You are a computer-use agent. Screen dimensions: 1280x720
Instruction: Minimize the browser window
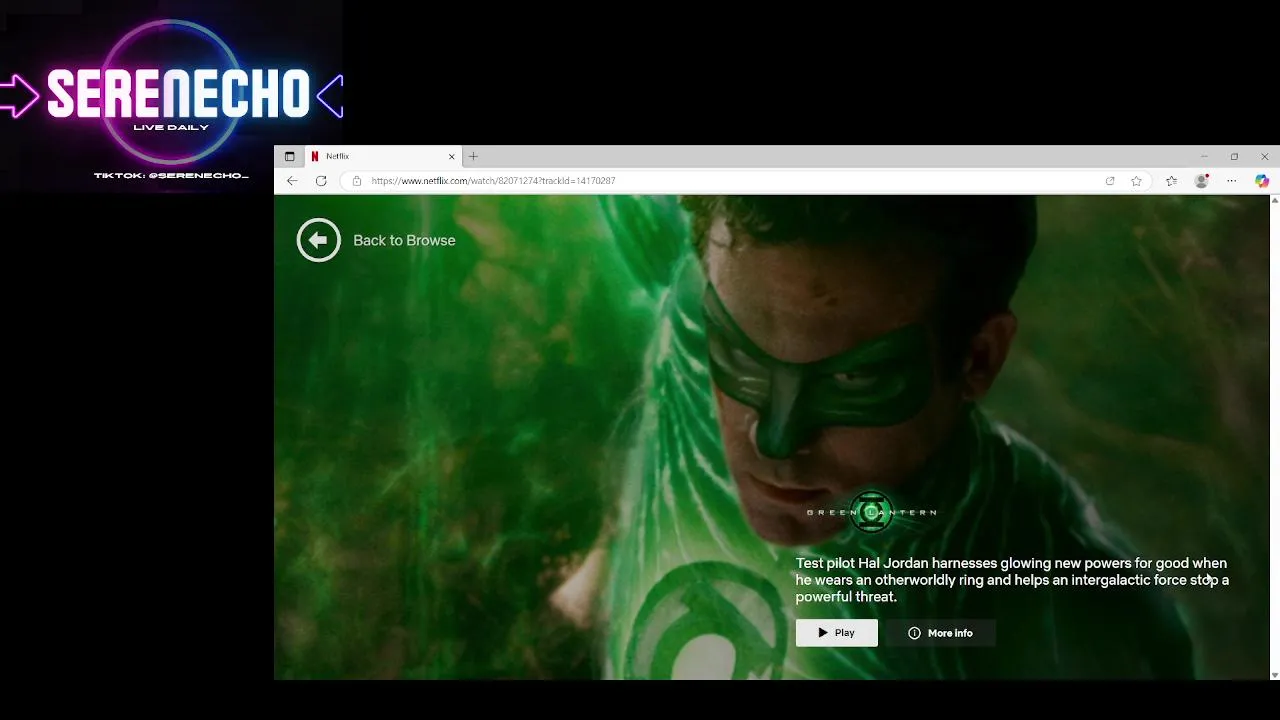(1204, 156)
